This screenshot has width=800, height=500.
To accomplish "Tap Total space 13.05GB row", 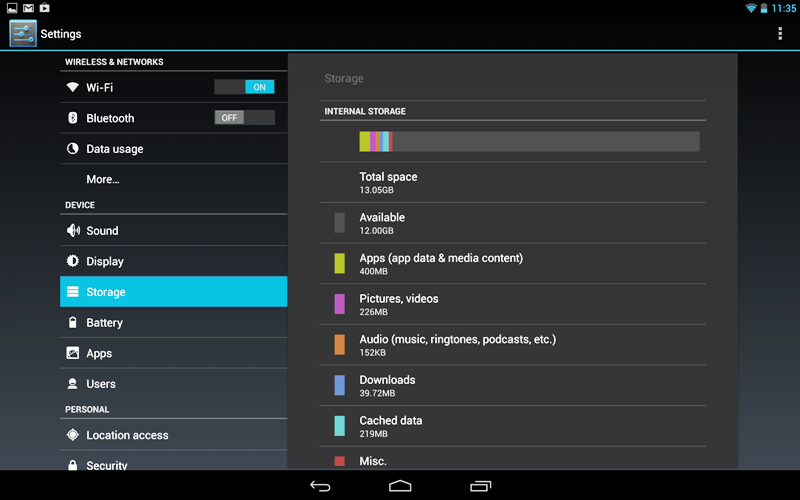I will (512, 183).
